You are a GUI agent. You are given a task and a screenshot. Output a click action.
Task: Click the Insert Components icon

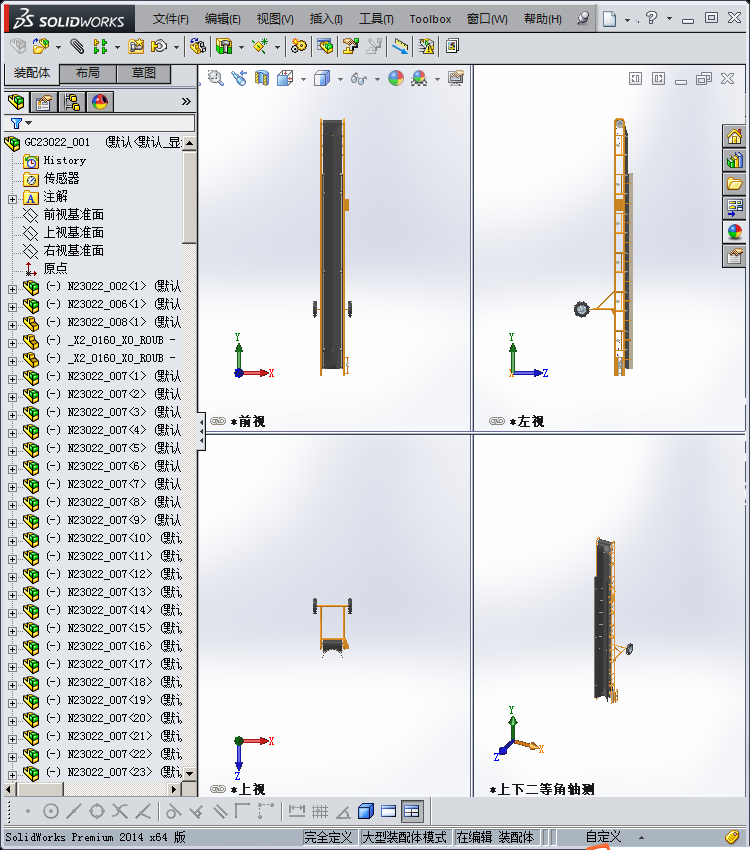coord(41,46)
